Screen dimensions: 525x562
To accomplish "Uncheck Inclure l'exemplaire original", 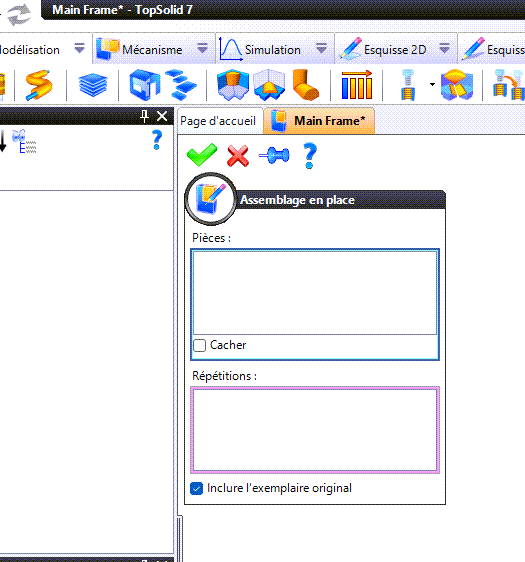I will point(196,488).
